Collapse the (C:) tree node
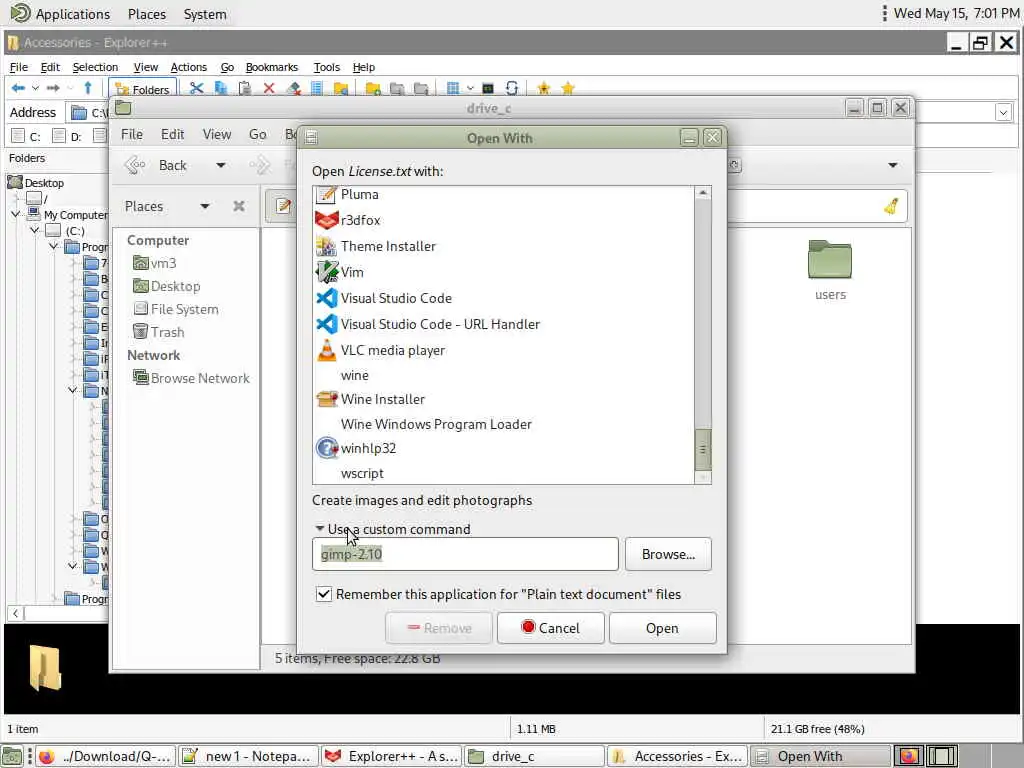1024x768 pixels. pyautogui.click(x=35, y=230)
